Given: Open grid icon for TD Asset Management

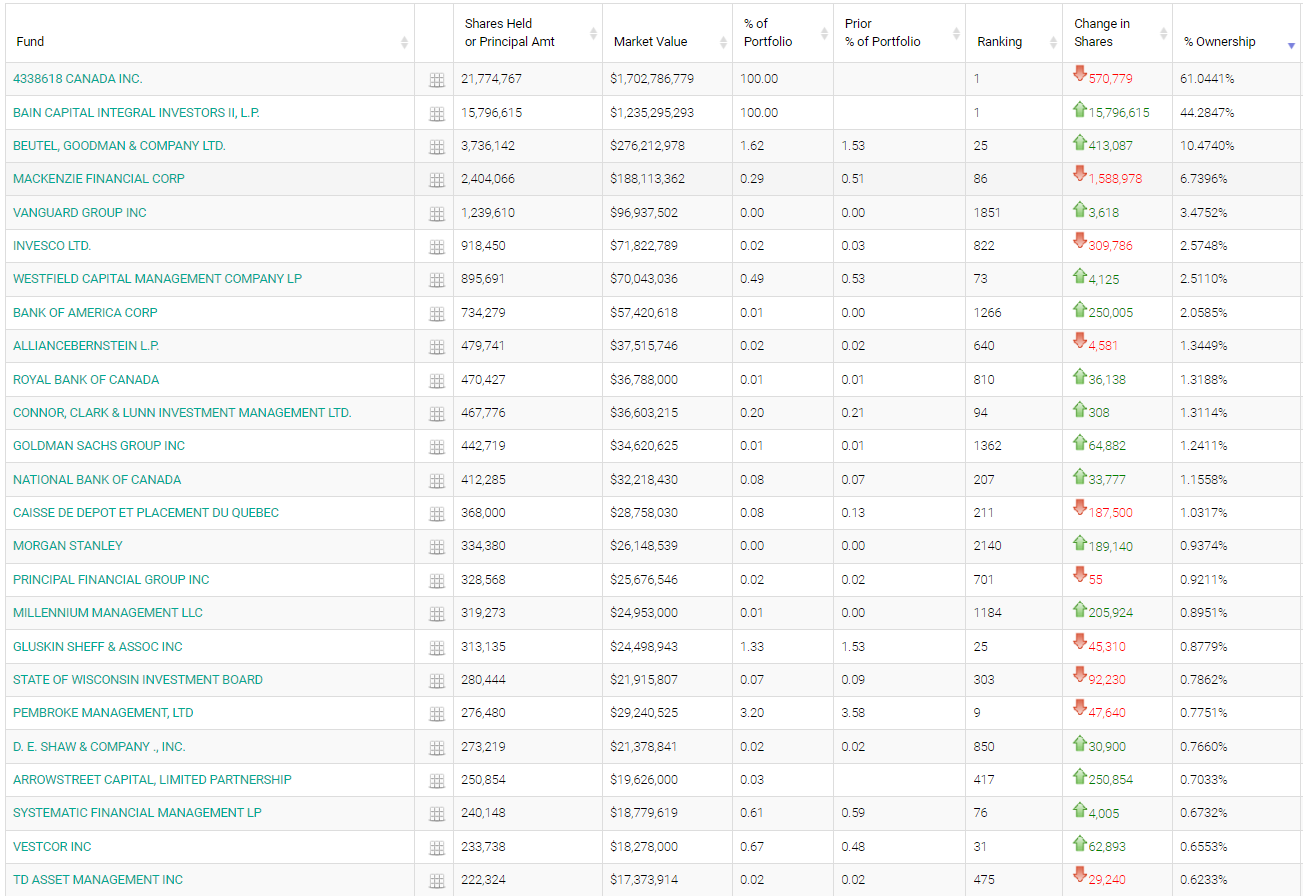Looking at the screenshot, I should pos(436,881).
